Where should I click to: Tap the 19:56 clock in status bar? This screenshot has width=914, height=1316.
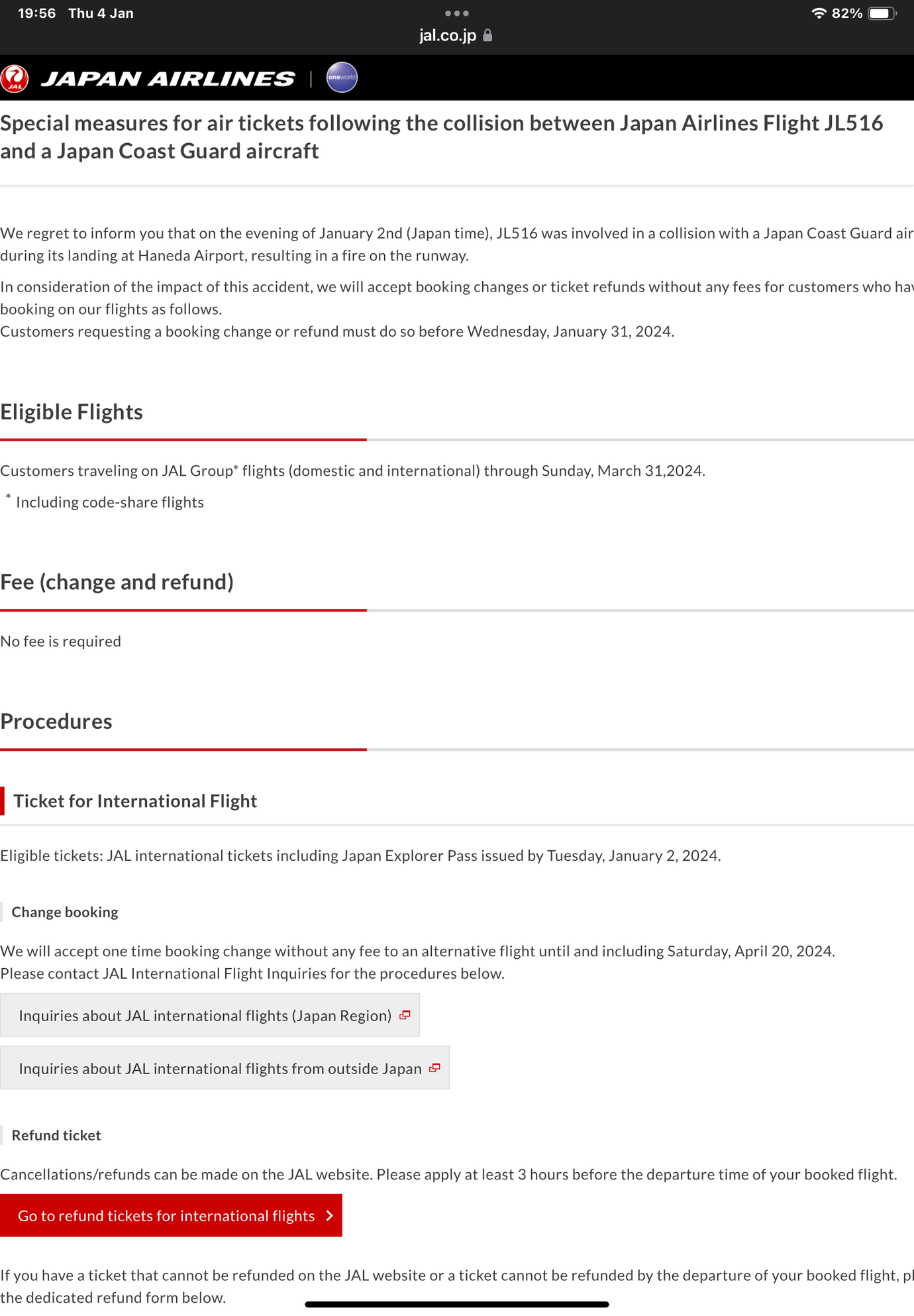pyautogui.click(x=37, y=13)
